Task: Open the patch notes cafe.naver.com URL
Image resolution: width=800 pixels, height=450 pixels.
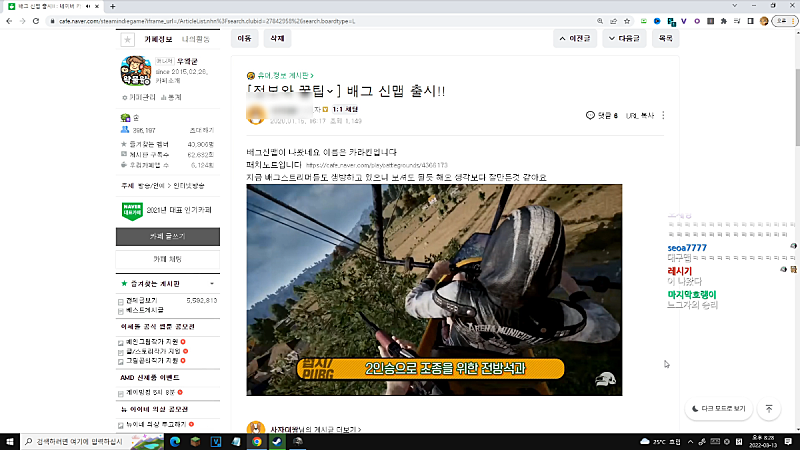Action: click(x=377, y=165)
